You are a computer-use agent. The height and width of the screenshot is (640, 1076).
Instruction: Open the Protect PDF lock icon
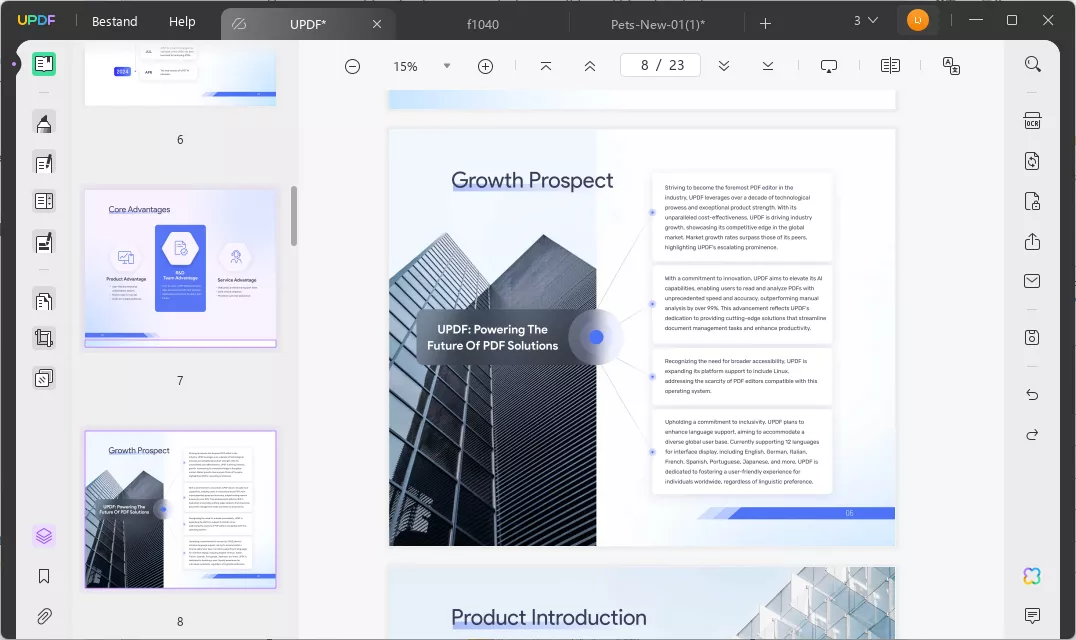click(x=1032, y=201)
